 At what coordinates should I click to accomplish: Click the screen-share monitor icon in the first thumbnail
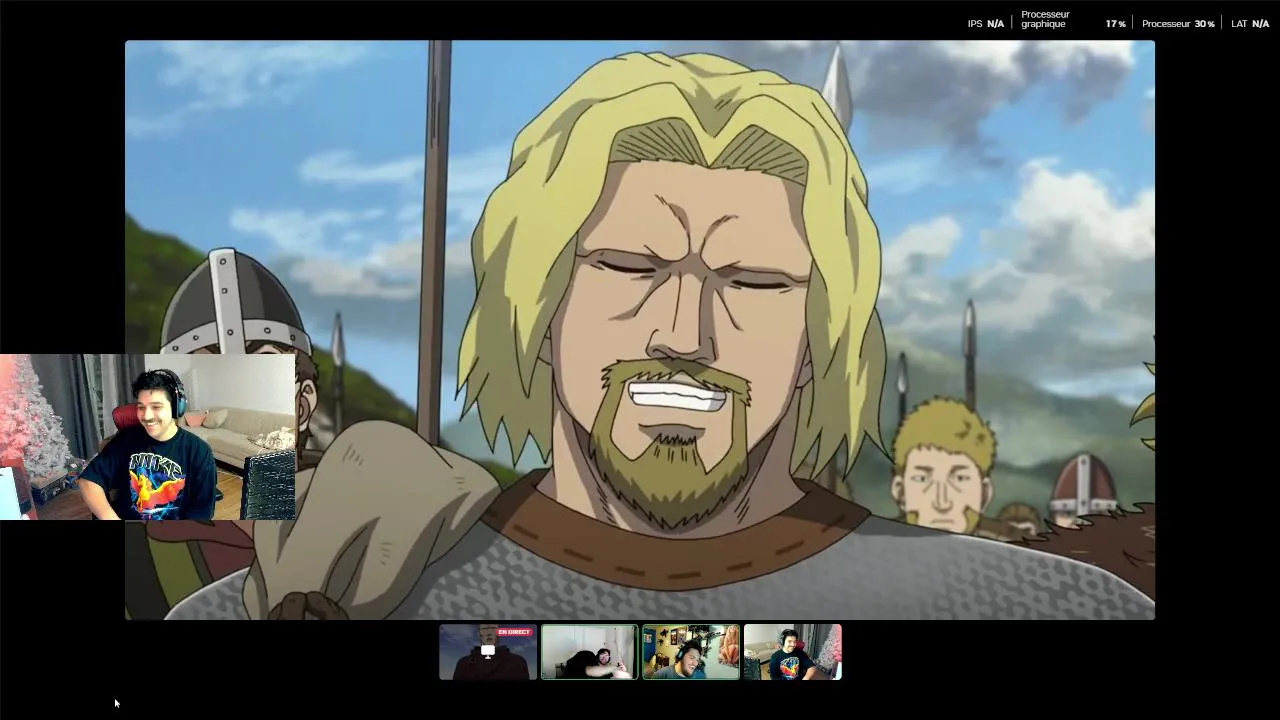pyautogui.click(x=488, y=651)
